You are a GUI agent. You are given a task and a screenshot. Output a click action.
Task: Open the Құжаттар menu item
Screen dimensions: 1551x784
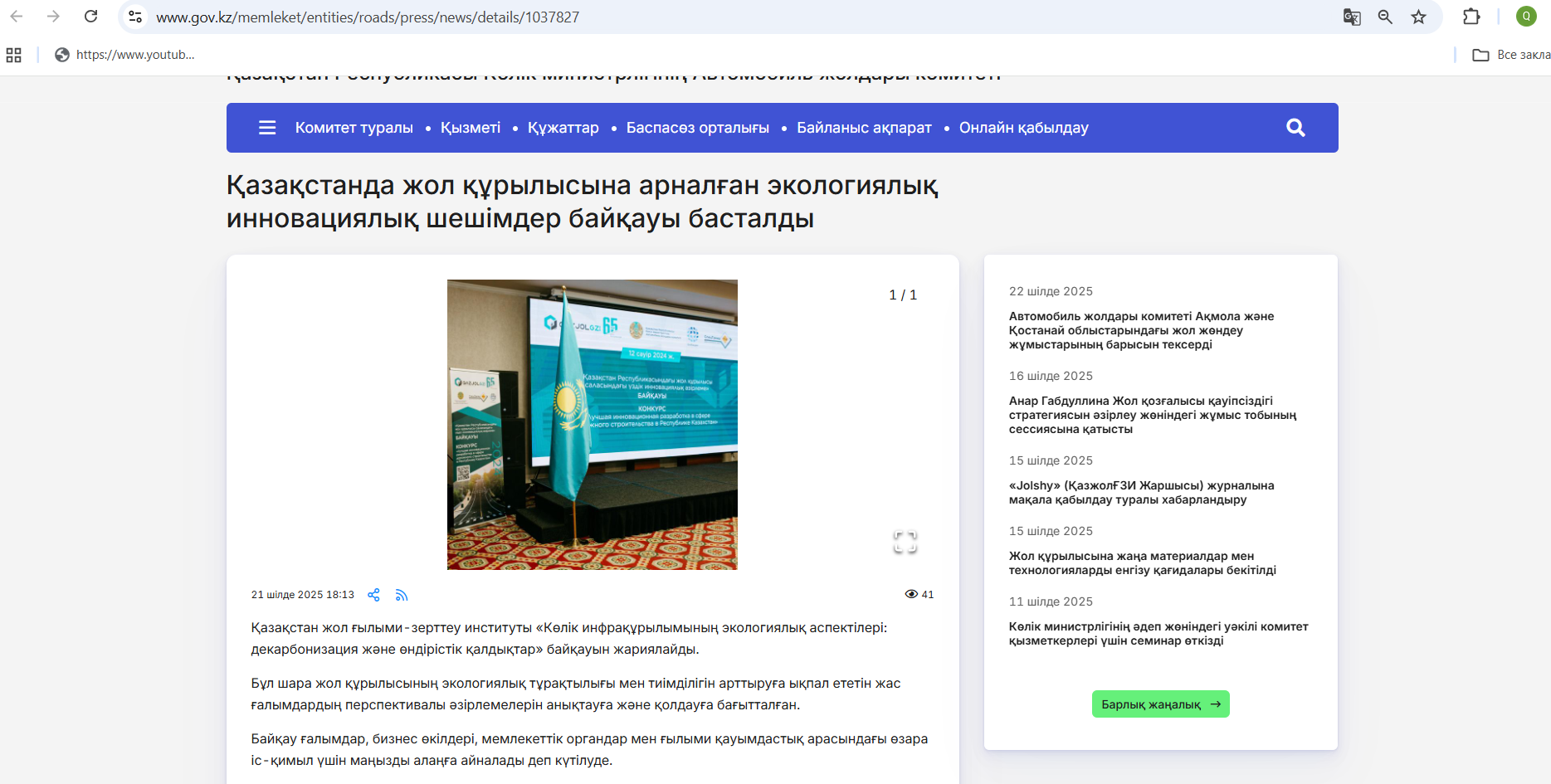click(x=563, y=128)
